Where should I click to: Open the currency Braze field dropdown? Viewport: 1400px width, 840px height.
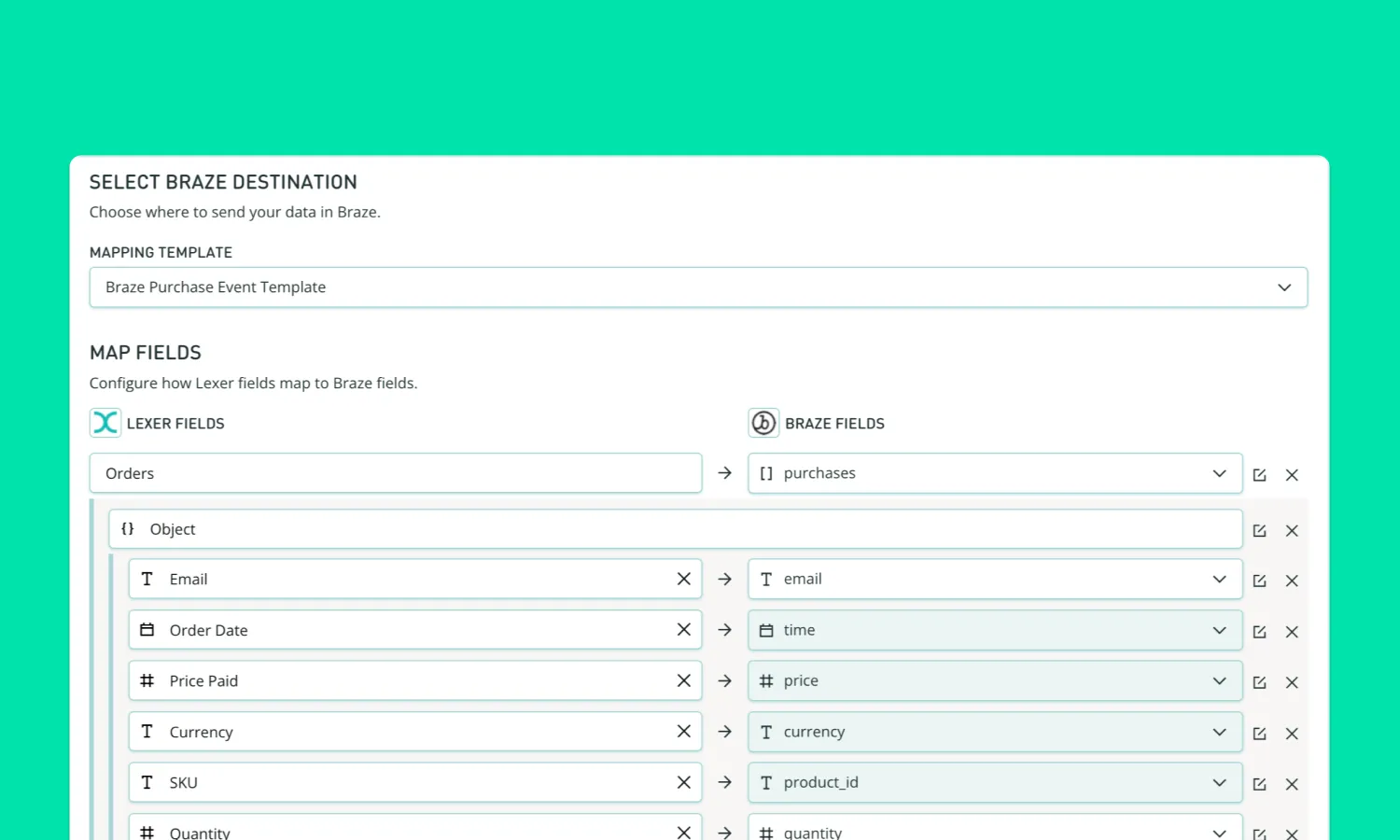click(x=995, y=732)
